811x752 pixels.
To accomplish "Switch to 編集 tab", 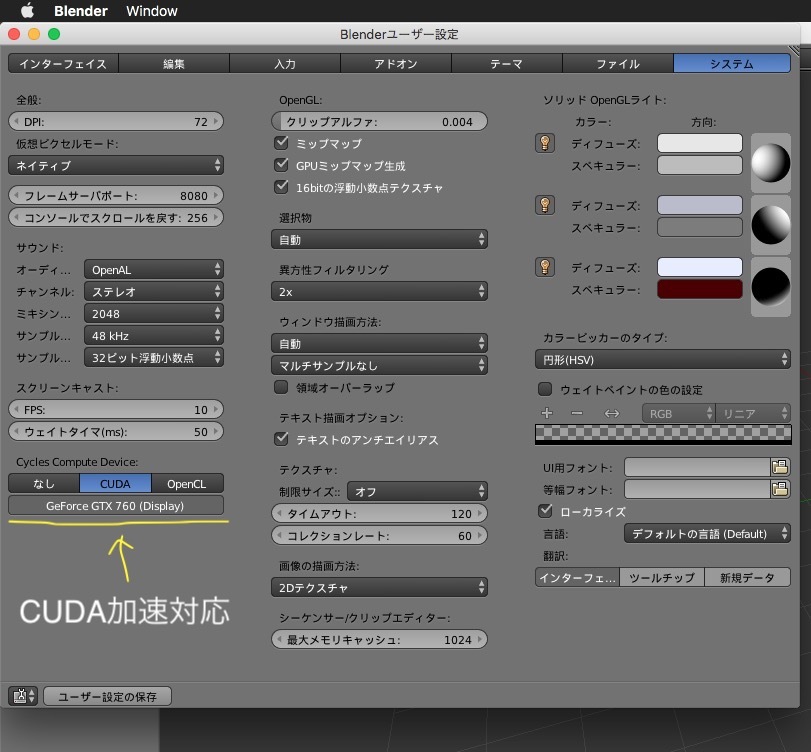I will coord(174,64).
